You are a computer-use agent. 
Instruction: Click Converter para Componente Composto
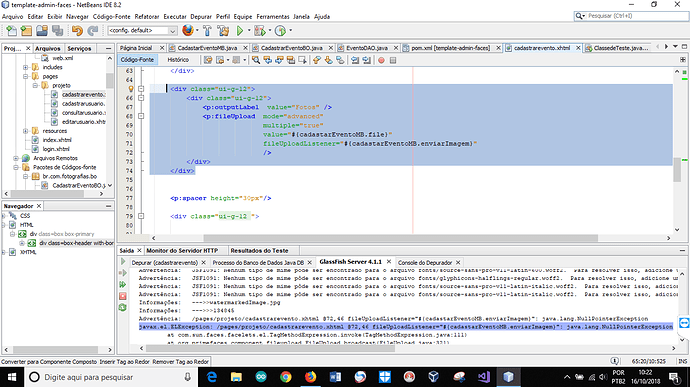point(49,362)
